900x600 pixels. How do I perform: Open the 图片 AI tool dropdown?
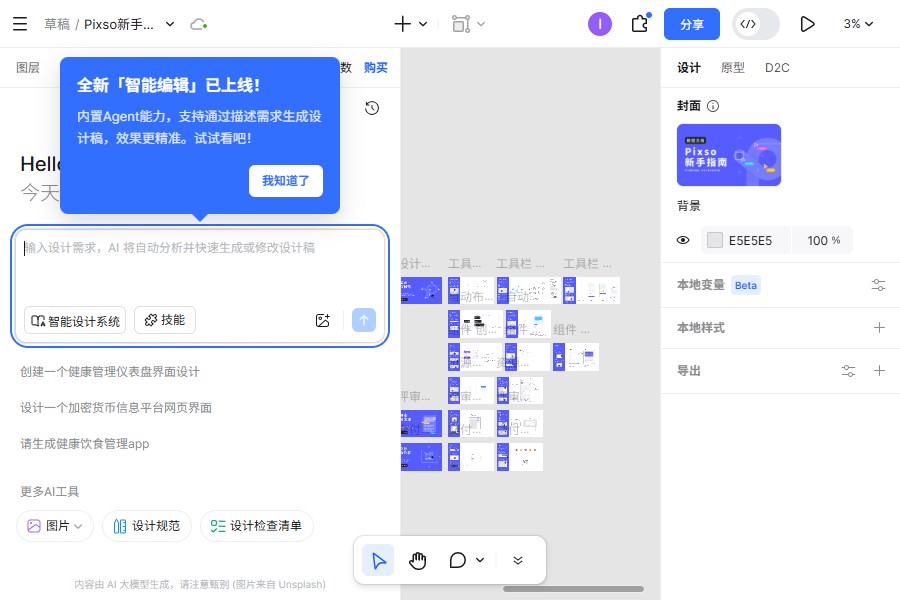pos(55,526)
